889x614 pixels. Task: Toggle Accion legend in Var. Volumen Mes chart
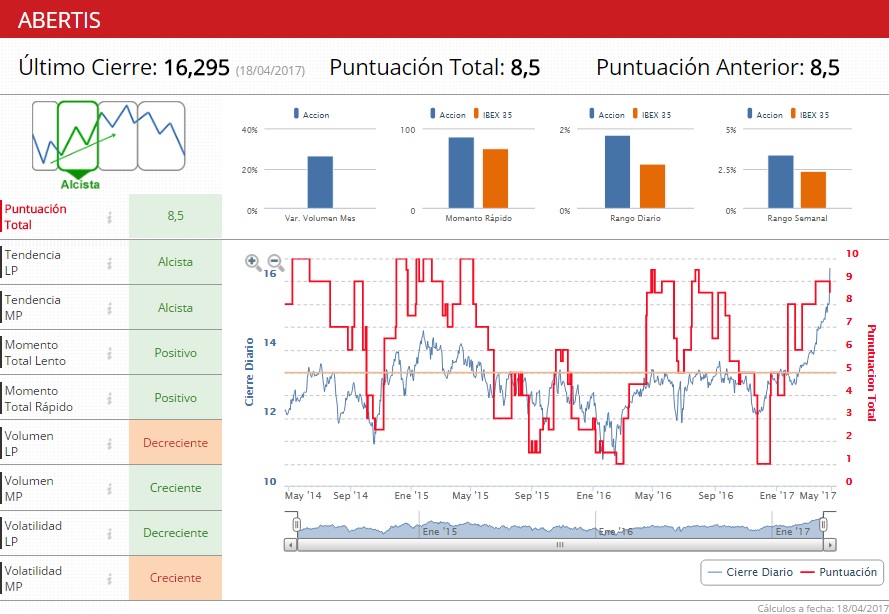click(x=311, y=114)
